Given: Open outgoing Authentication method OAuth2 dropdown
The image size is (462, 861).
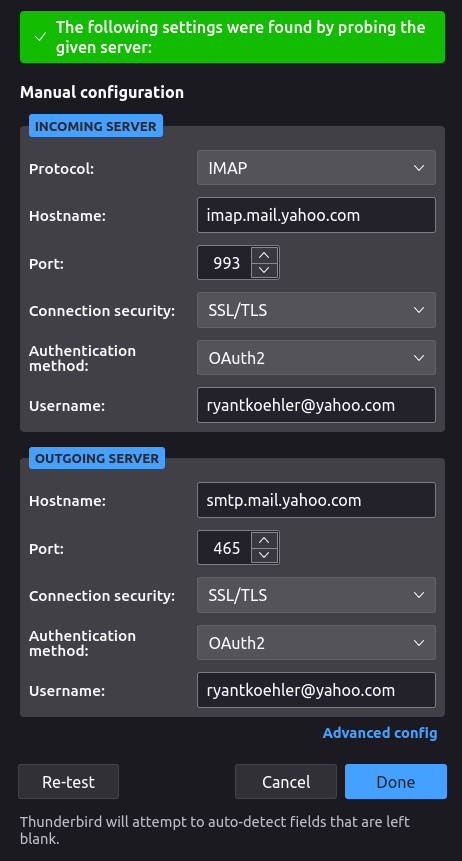Looking at the screenshot, I should [316, 642].
